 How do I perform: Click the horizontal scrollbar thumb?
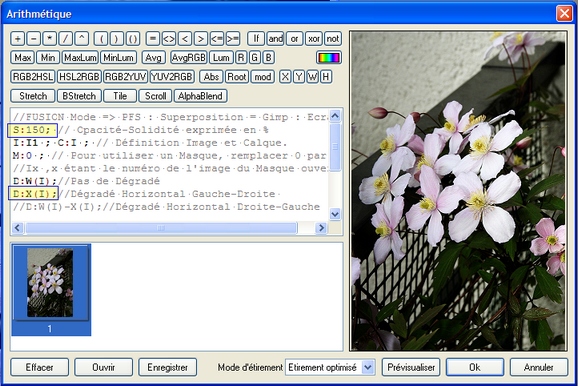coord(161,228)
